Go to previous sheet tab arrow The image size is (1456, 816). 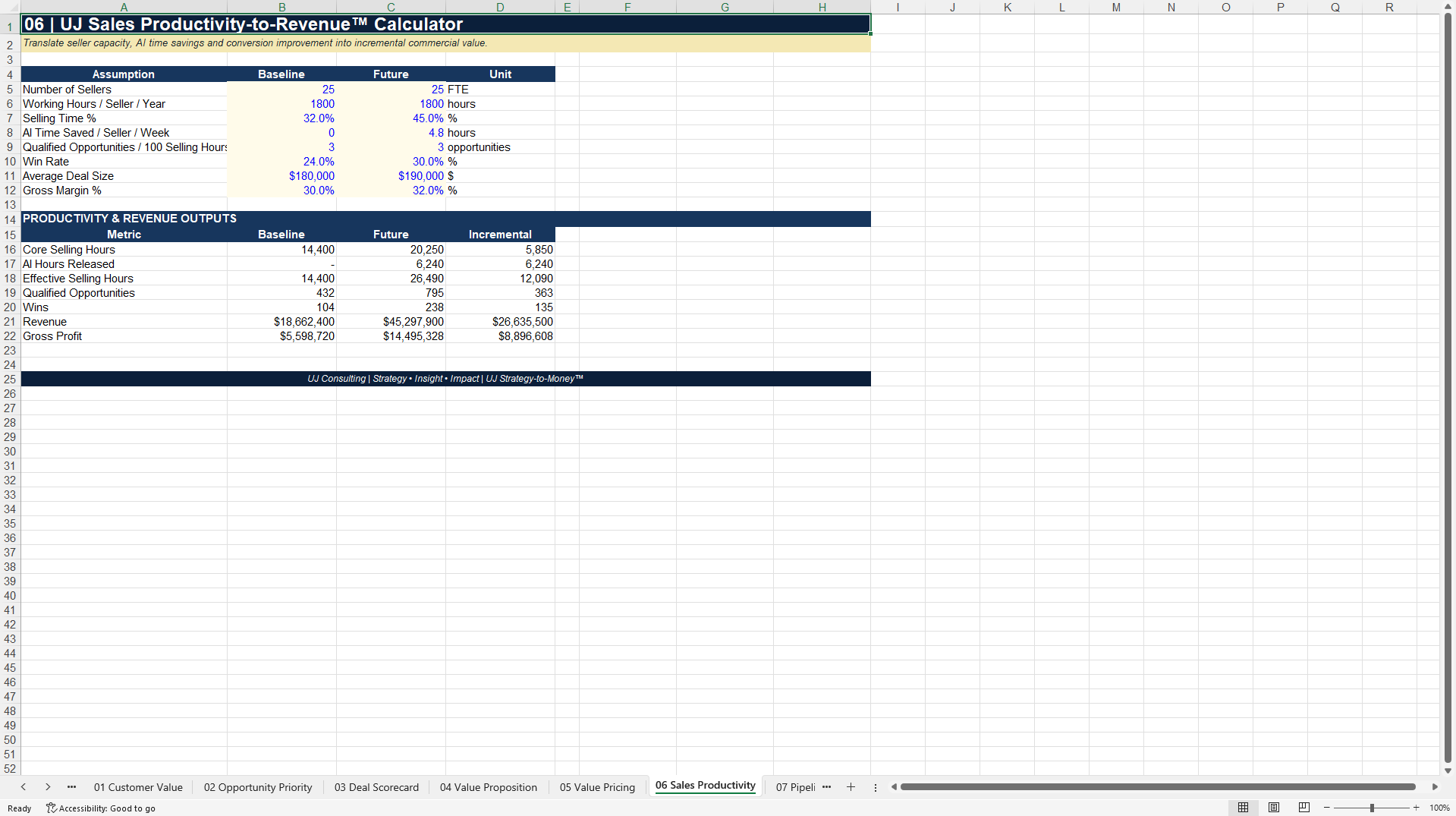(24, 787)
